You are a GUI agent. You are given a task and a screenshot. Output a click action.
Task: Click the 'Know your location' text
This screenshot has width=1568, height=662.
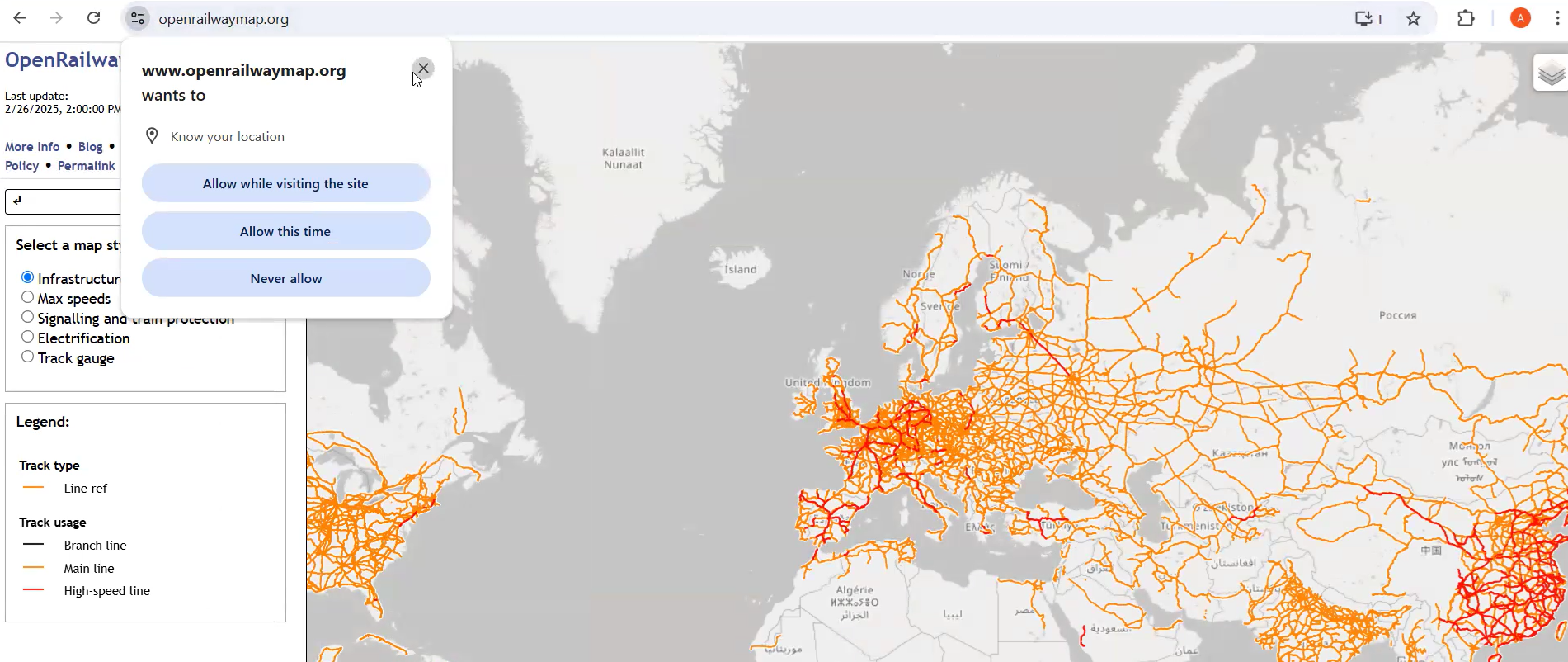coord(228,136)
